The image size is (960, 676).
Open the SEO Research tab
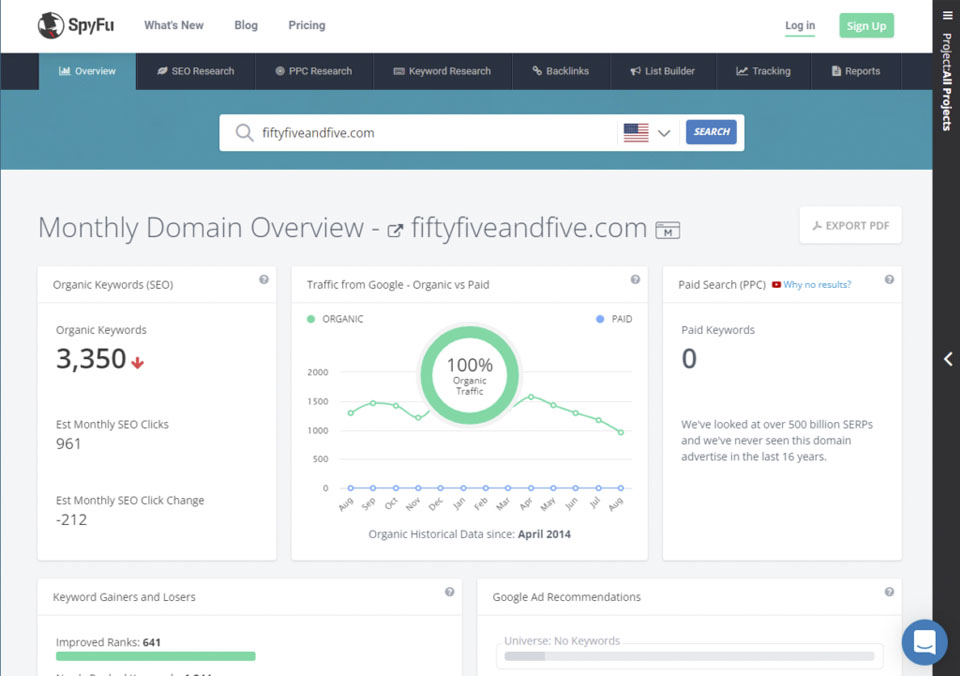196,71
